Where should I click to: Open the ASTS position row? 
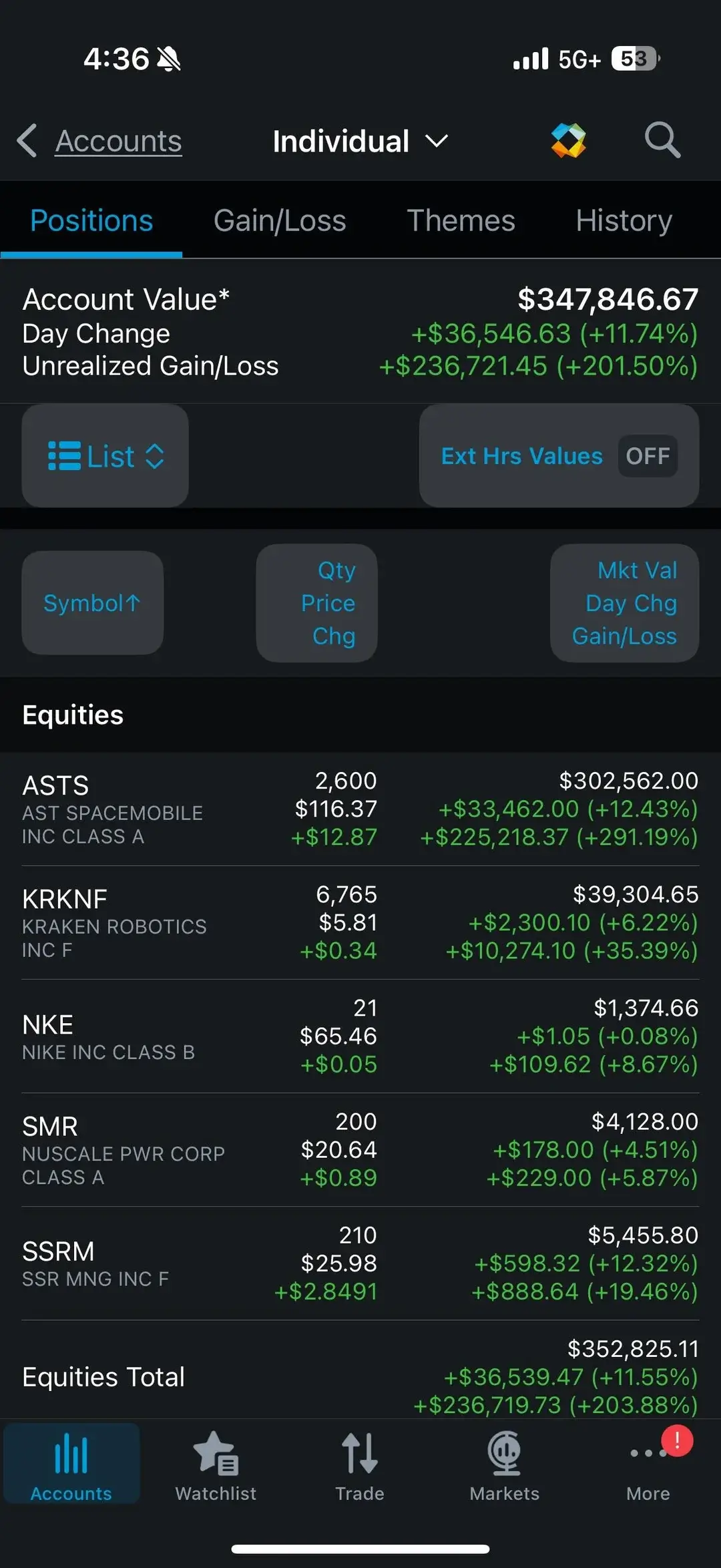pyautogui.click(x=360, y=809)
